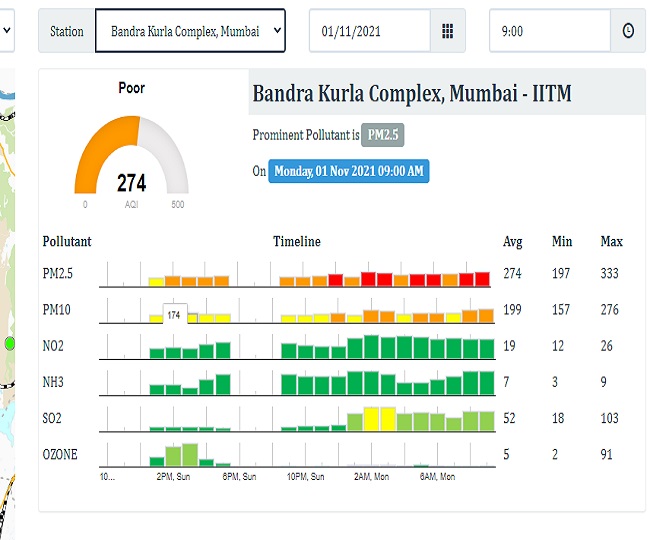
Task: Click the date field showing 01/11/2021
Action: [370, 31]
